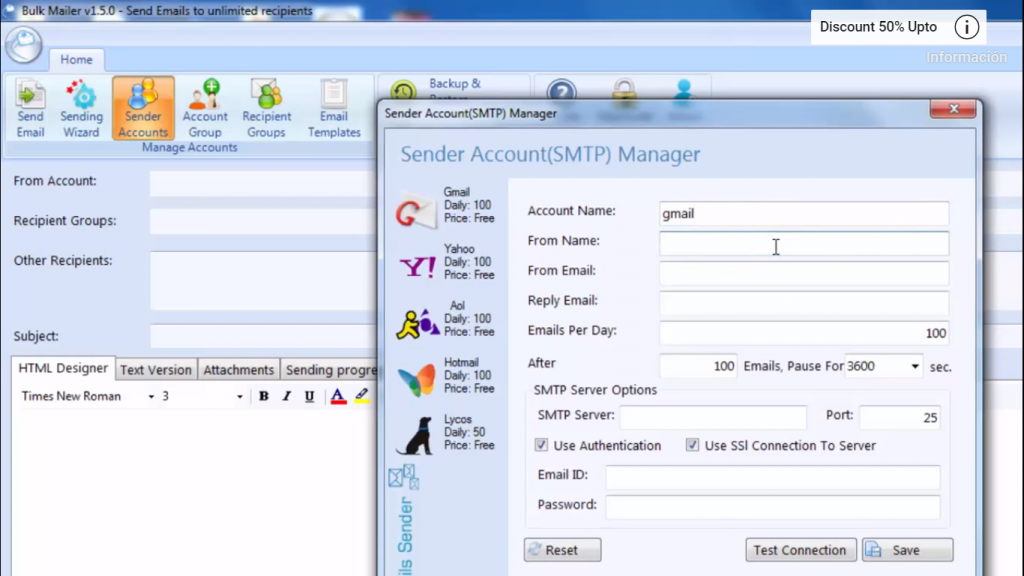
Task: Switch to the Text Version tab
Action: [156, 370]
